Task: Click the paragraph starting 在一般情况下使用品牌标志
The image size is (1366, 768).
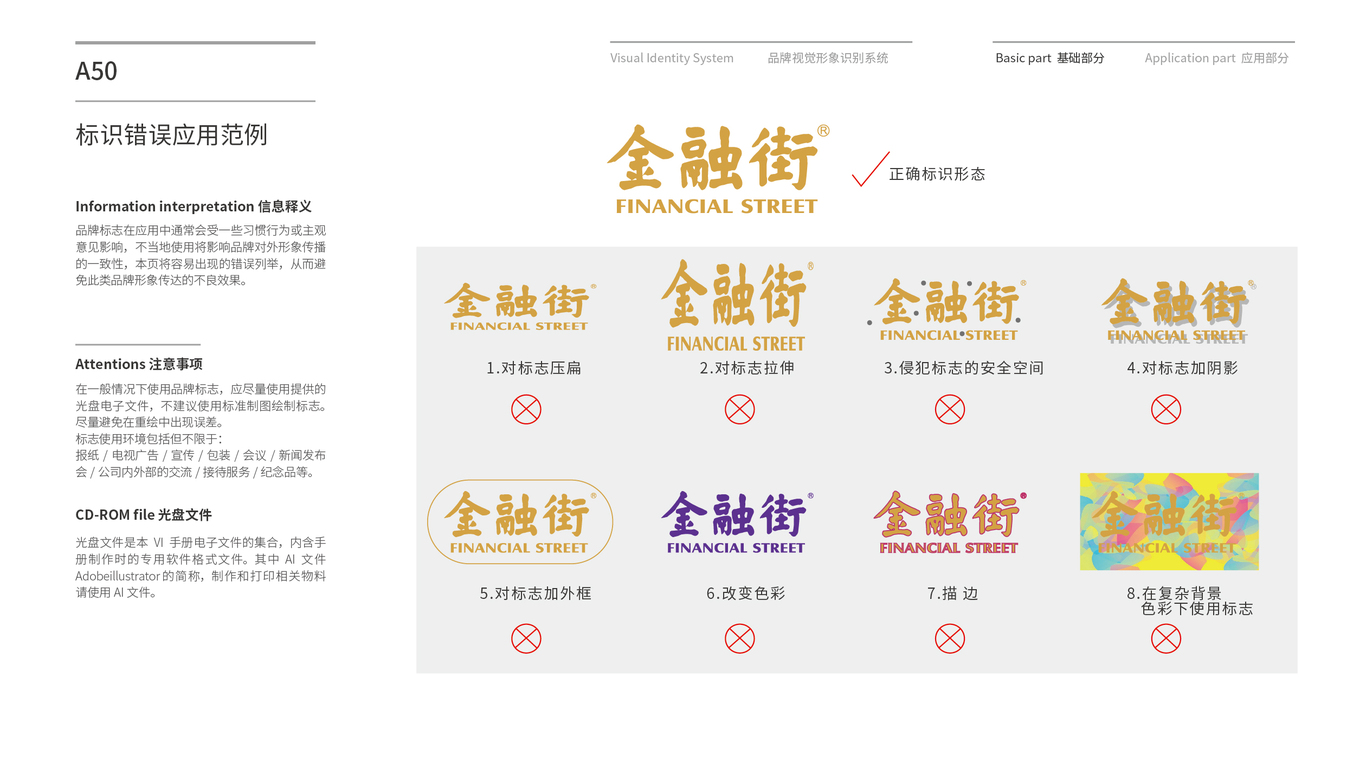Action: (201, 405)
